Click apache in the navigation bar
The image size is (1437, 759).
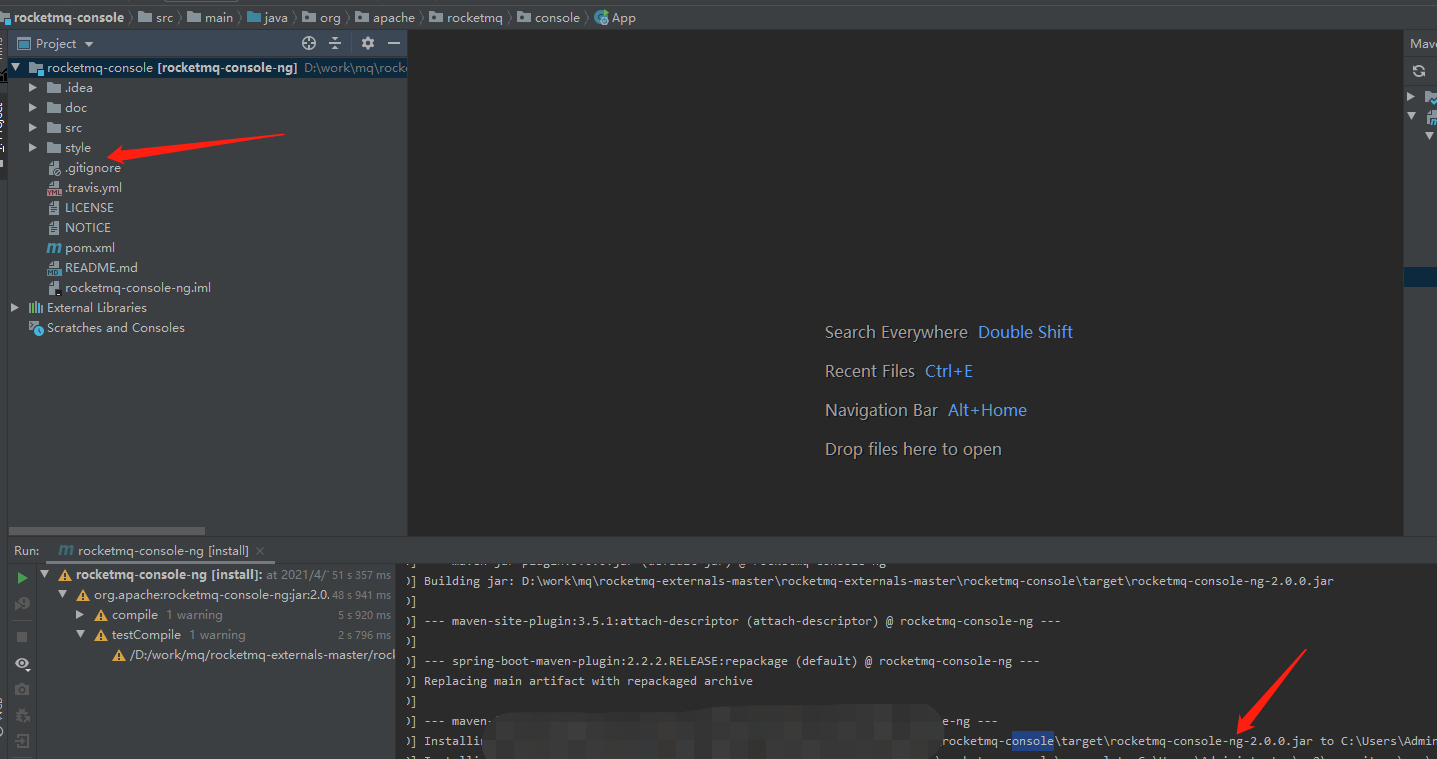[394, 17]
